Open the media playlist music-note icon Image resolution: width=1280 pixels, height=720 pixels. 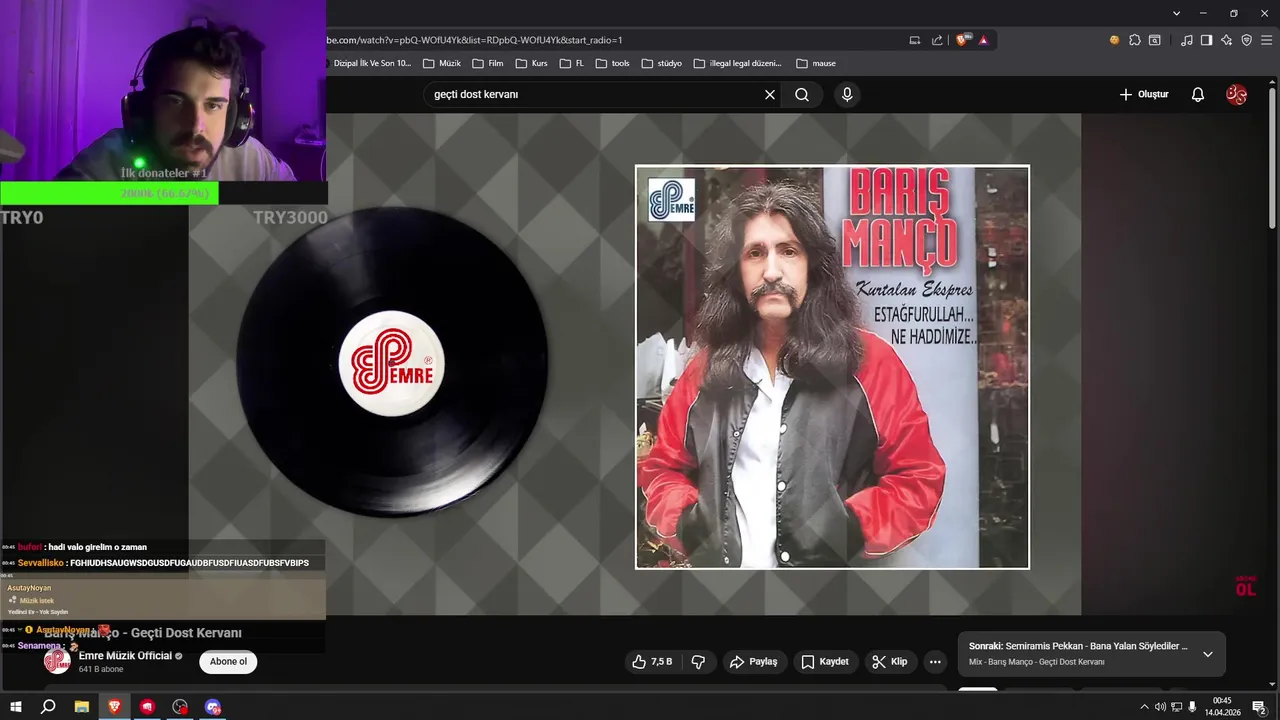click(1187, 40)
